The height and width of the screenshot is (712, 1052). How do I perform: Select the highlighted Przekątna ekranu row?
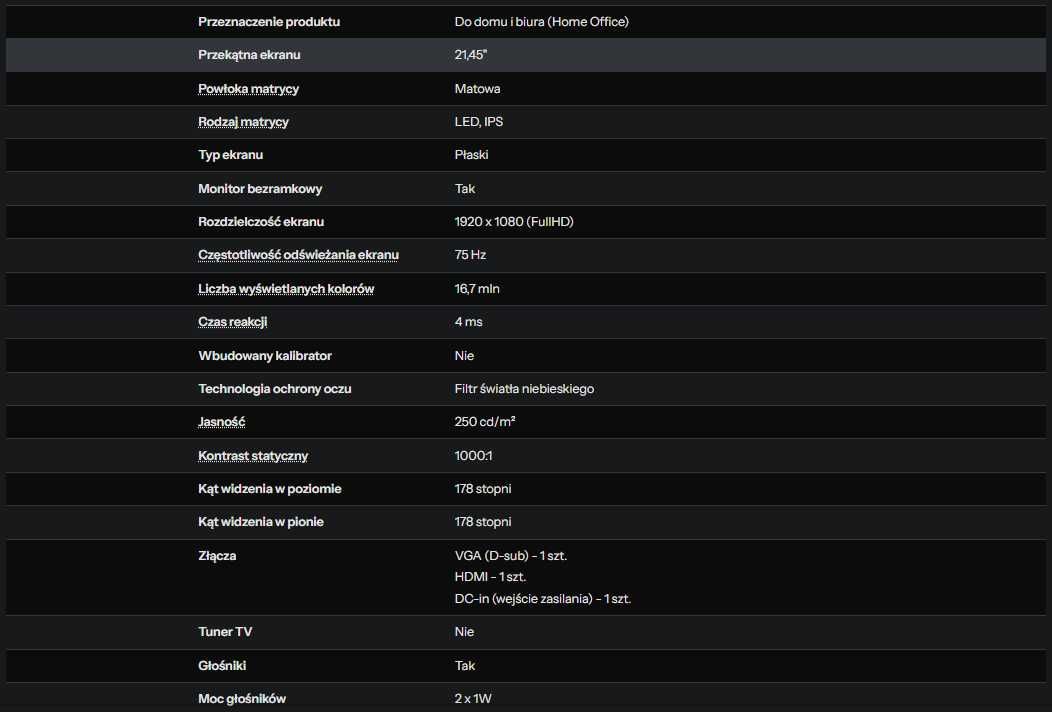(x=526, y=55)
